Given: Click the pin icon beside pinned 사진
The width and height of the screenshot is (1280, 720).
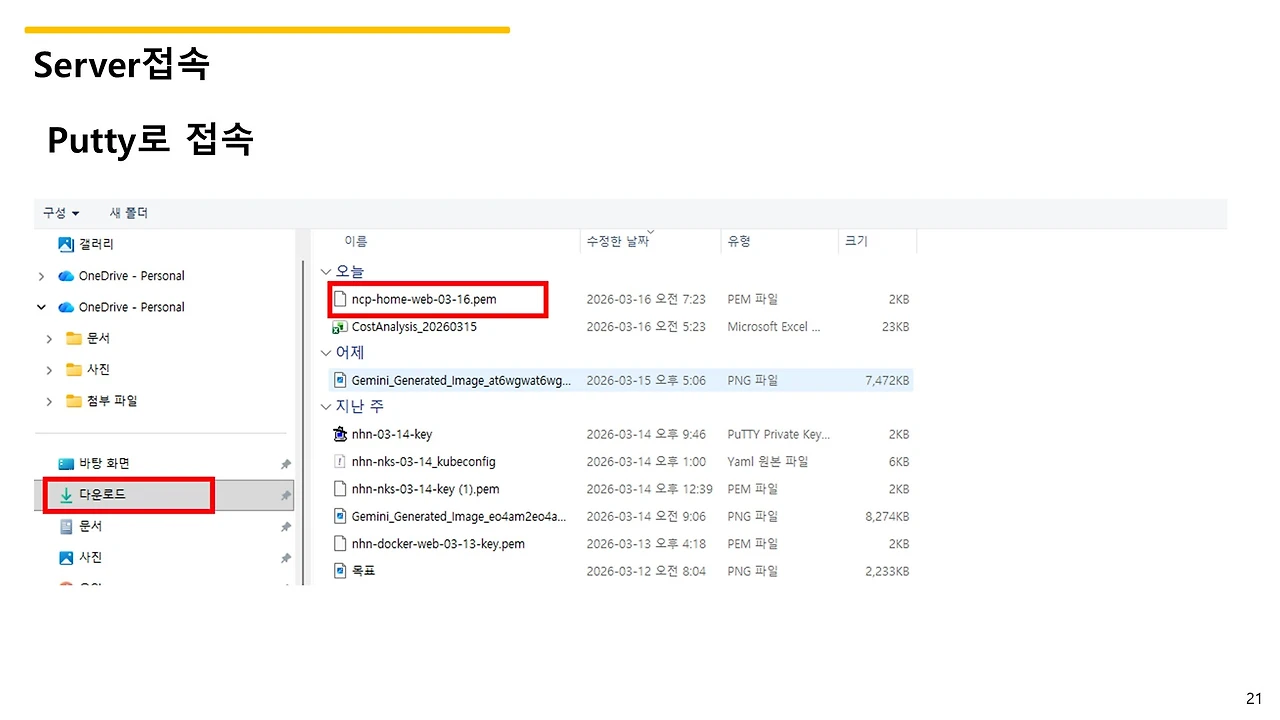Looking at the screenshot, I should click(x=285, y=558).
